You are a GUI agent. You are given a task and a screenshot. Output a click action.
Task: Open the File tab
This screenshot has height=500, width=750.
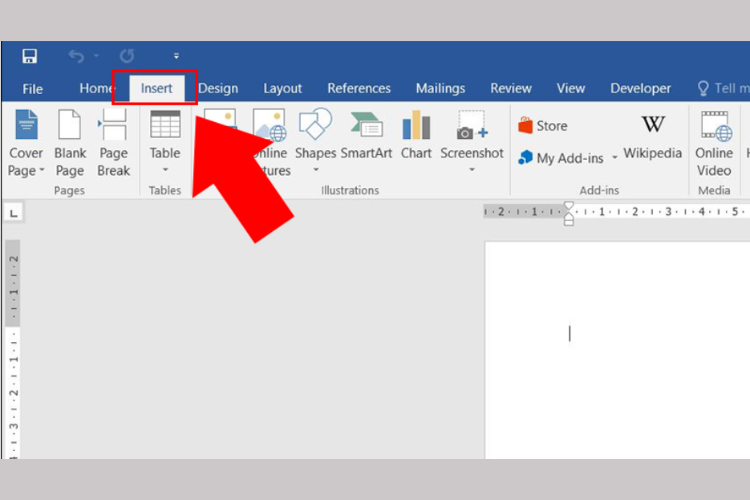click(x=33, y=89)
